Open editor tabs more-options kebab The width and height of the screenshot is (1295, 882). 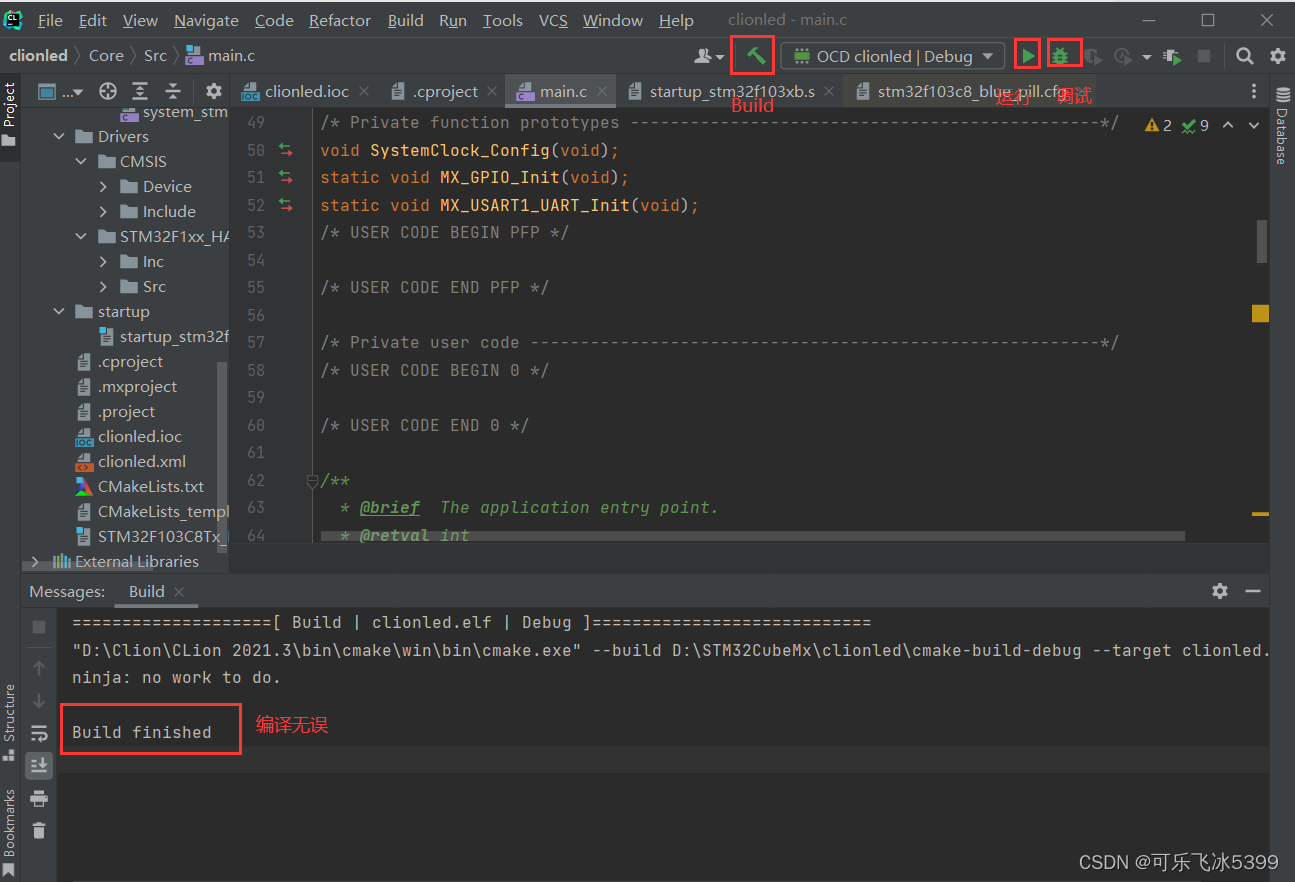point(1254,91)
